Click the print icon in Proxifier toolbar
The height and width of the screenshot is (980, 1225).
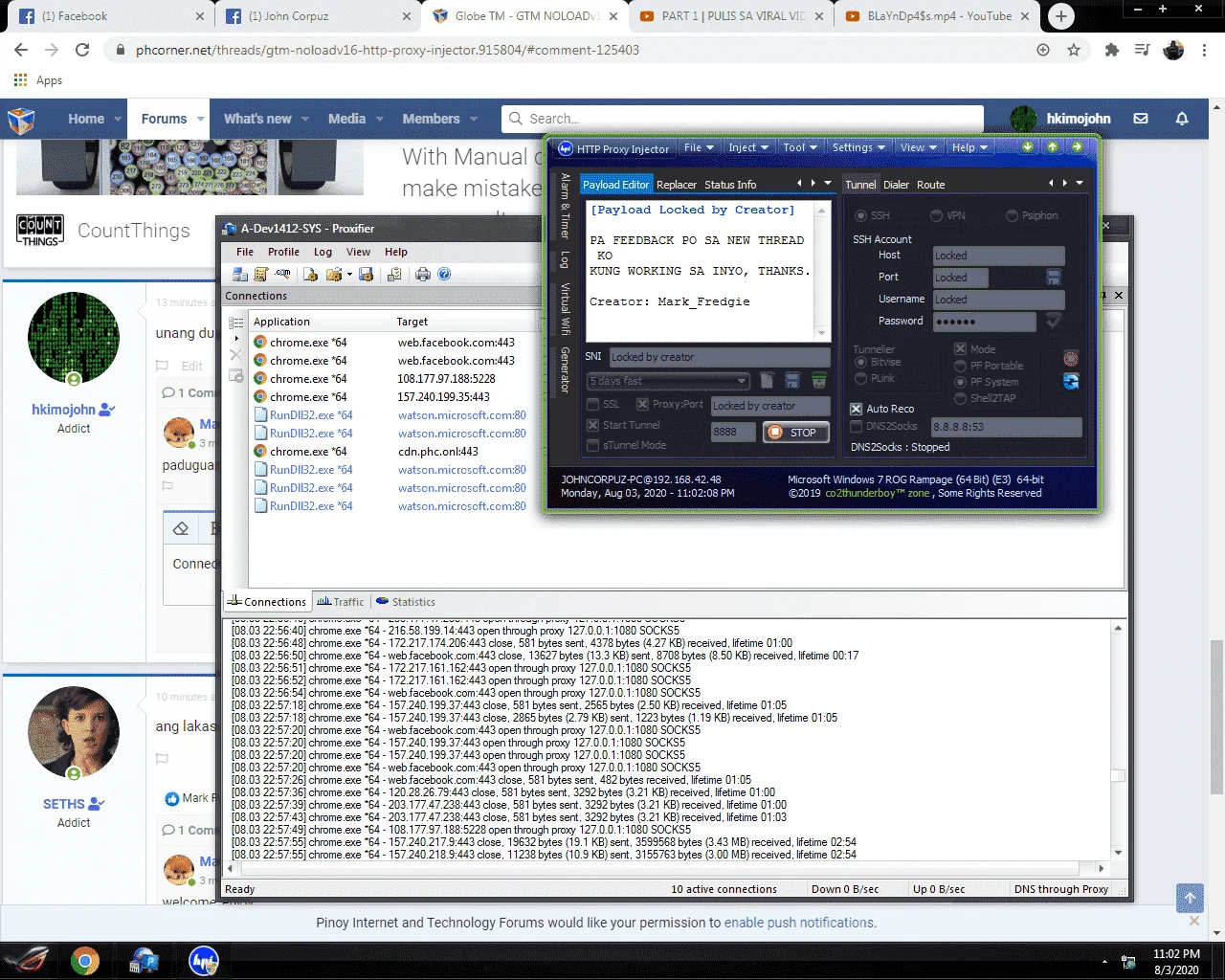[x=423, y=275]
